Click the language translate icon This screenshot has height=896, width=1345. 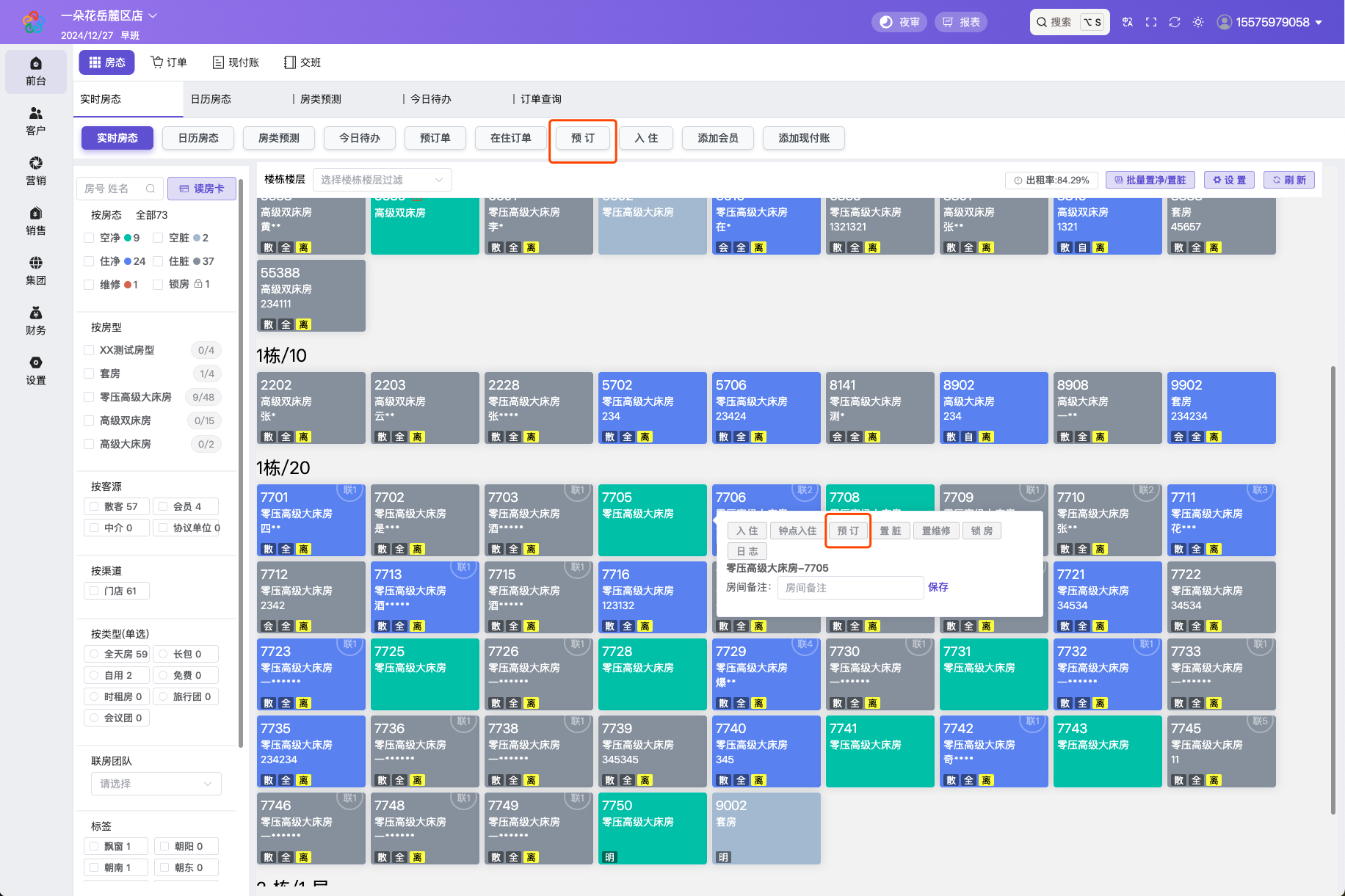pyautogui.click(x=1128, y=22)
